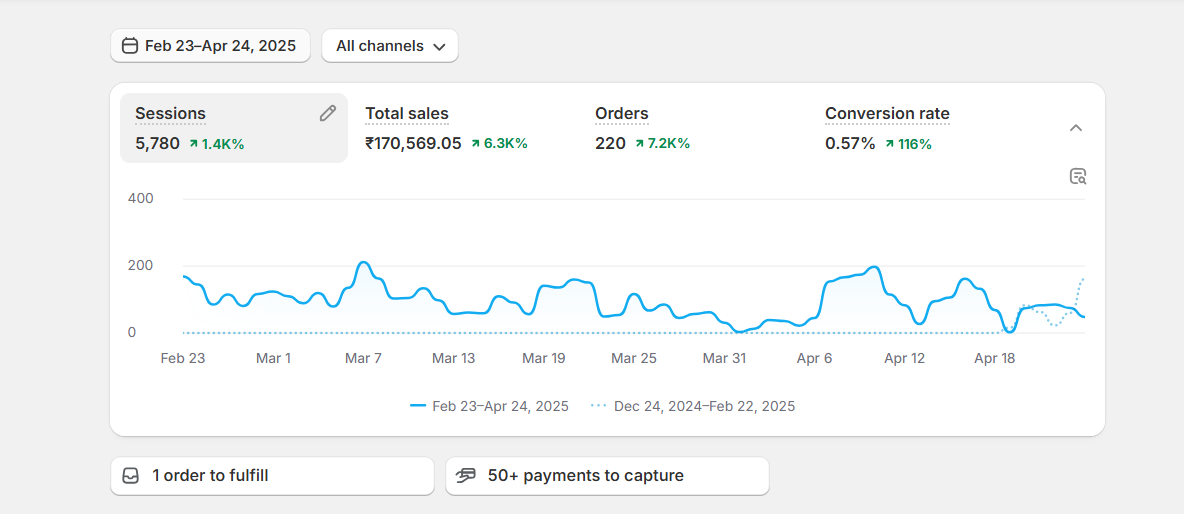Click the green trend arrow next to 7.2K%

(x=639, y=144)
